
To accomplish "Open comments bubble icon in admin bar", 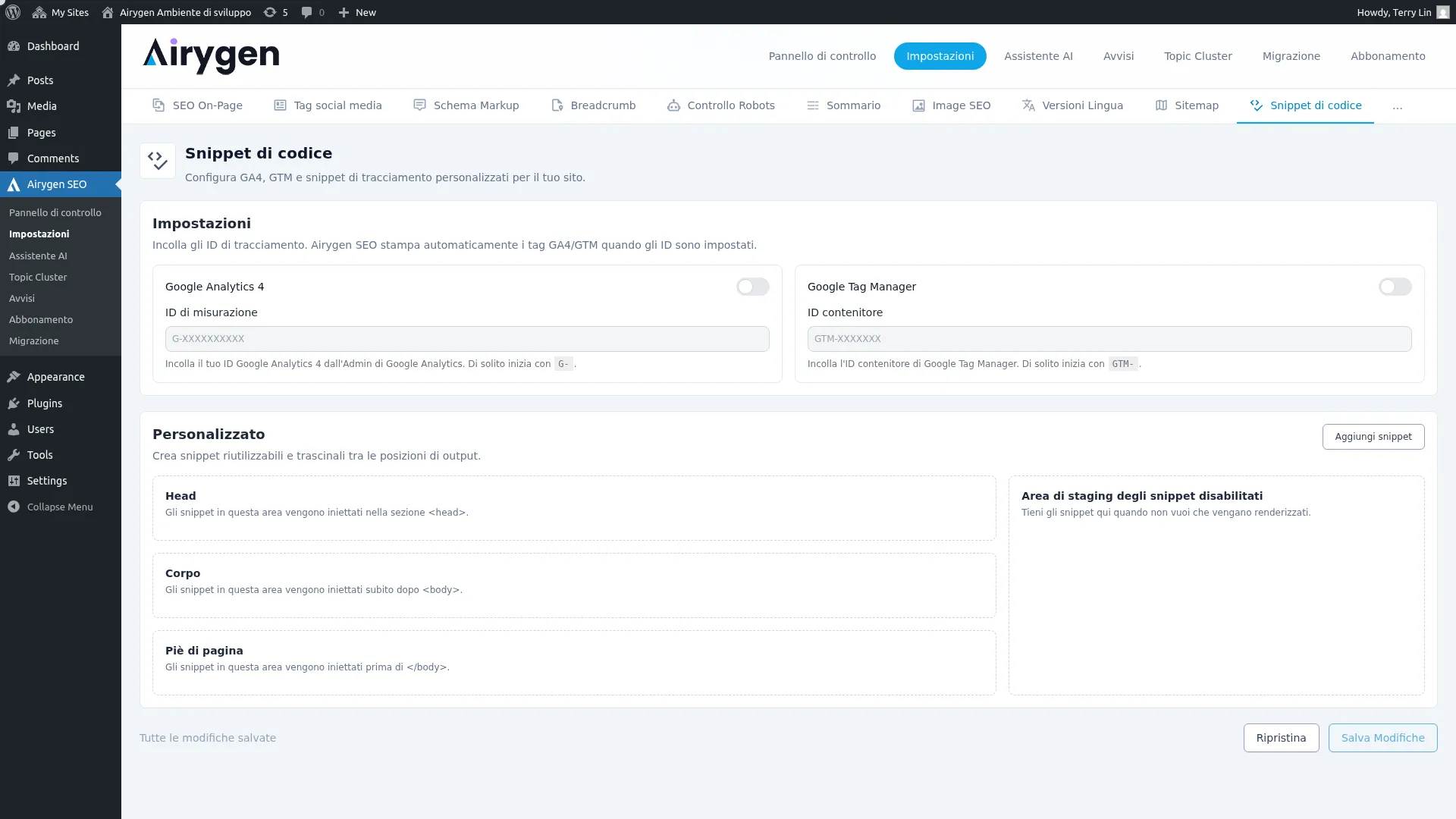I will [306, 12].
